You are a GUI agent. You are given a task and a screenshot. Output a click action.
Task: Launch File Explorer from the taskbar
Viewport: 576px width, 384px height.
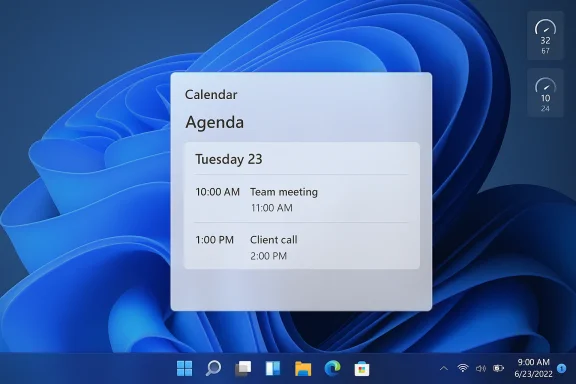coord(303,369)
